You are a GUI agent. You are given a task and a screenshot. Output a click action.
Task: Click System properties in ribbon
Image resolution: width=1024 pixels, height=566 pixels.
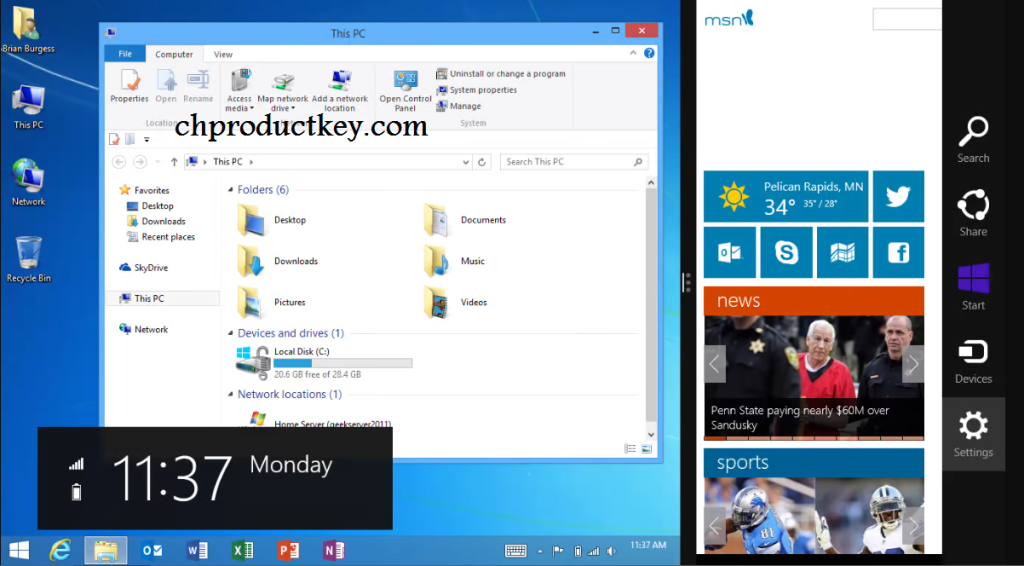(x=477, y=90)
